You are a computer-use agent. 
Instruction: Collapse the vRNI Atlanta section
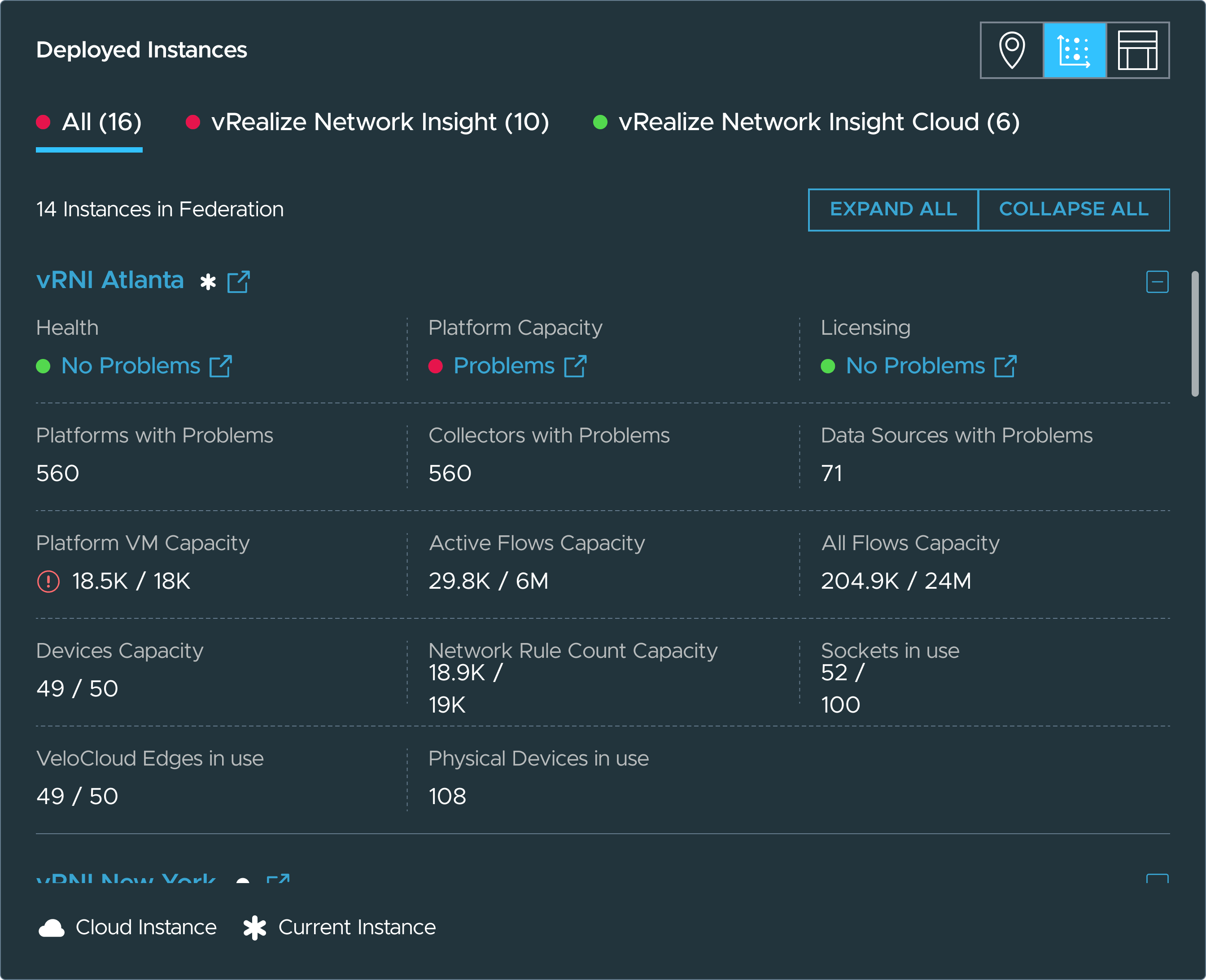[x=1157, y=282]
